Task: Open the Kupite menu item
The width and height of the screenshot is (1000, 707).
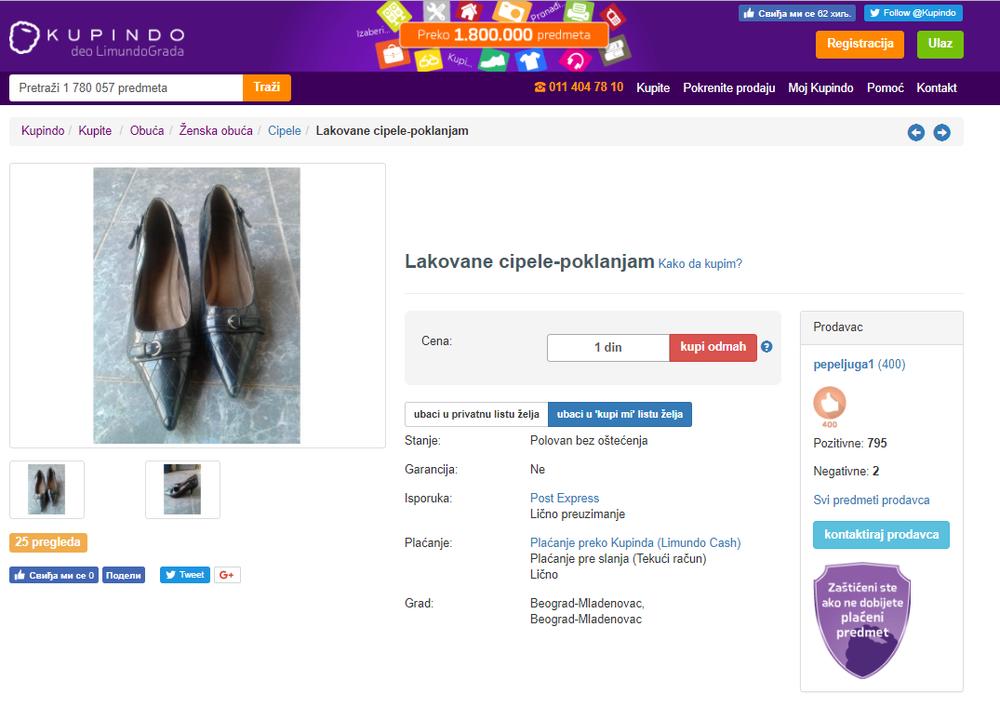Action: tap(653, 88)
